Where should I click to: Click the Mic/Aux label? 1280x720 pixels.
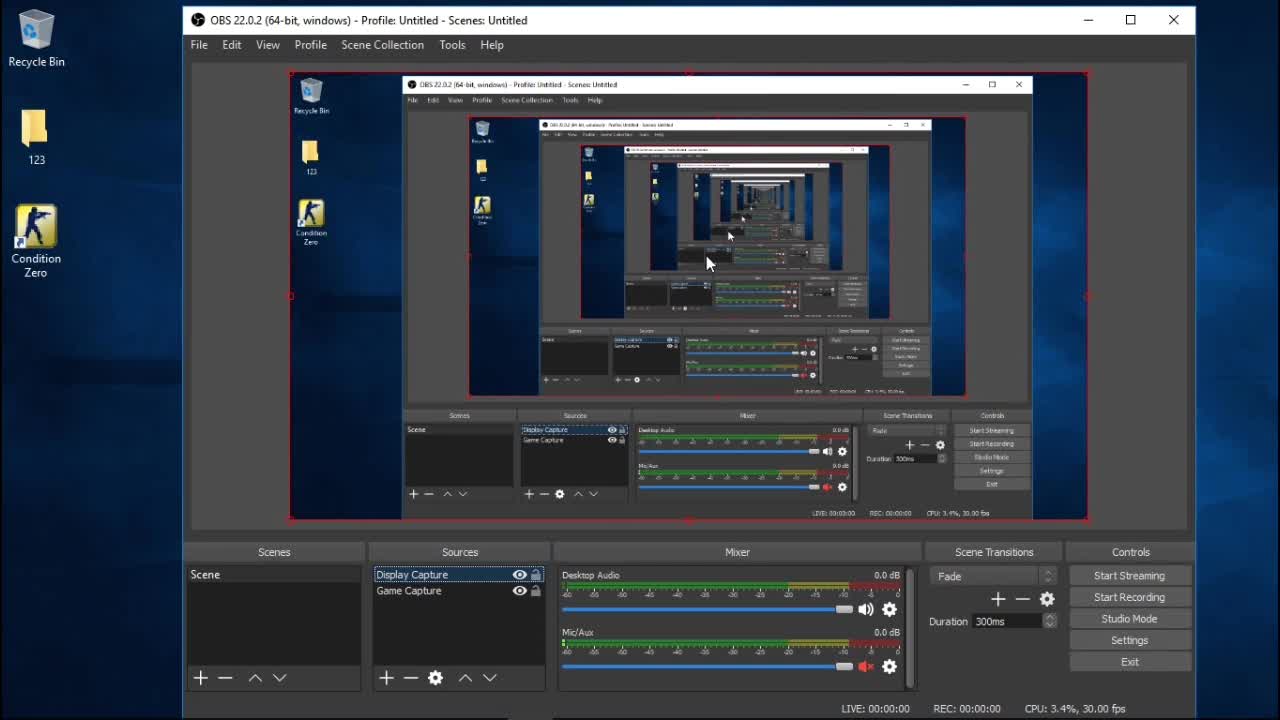[578, 633]
